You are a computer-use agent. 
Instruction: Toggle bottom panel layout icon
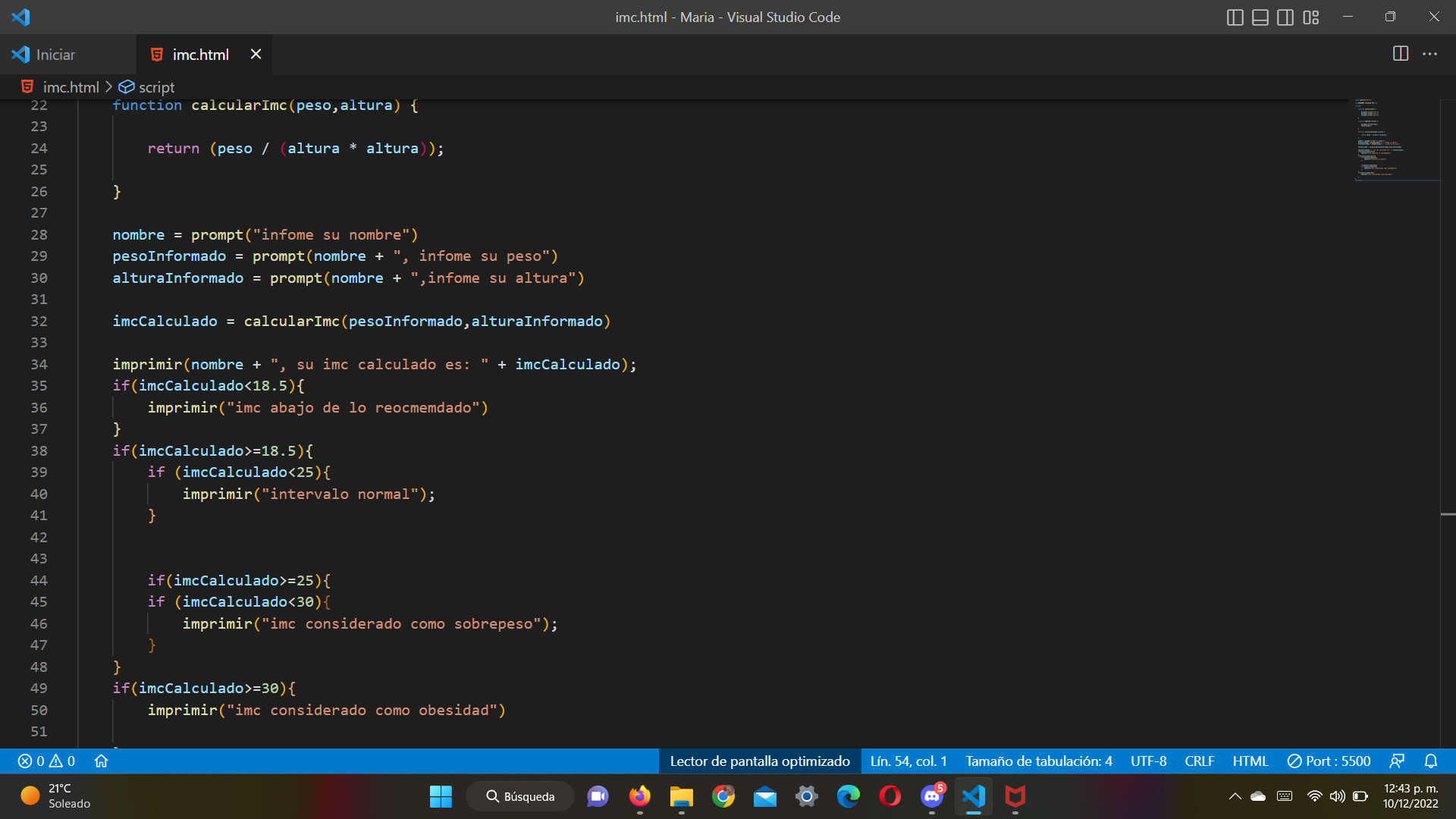tap(1260, 17)
